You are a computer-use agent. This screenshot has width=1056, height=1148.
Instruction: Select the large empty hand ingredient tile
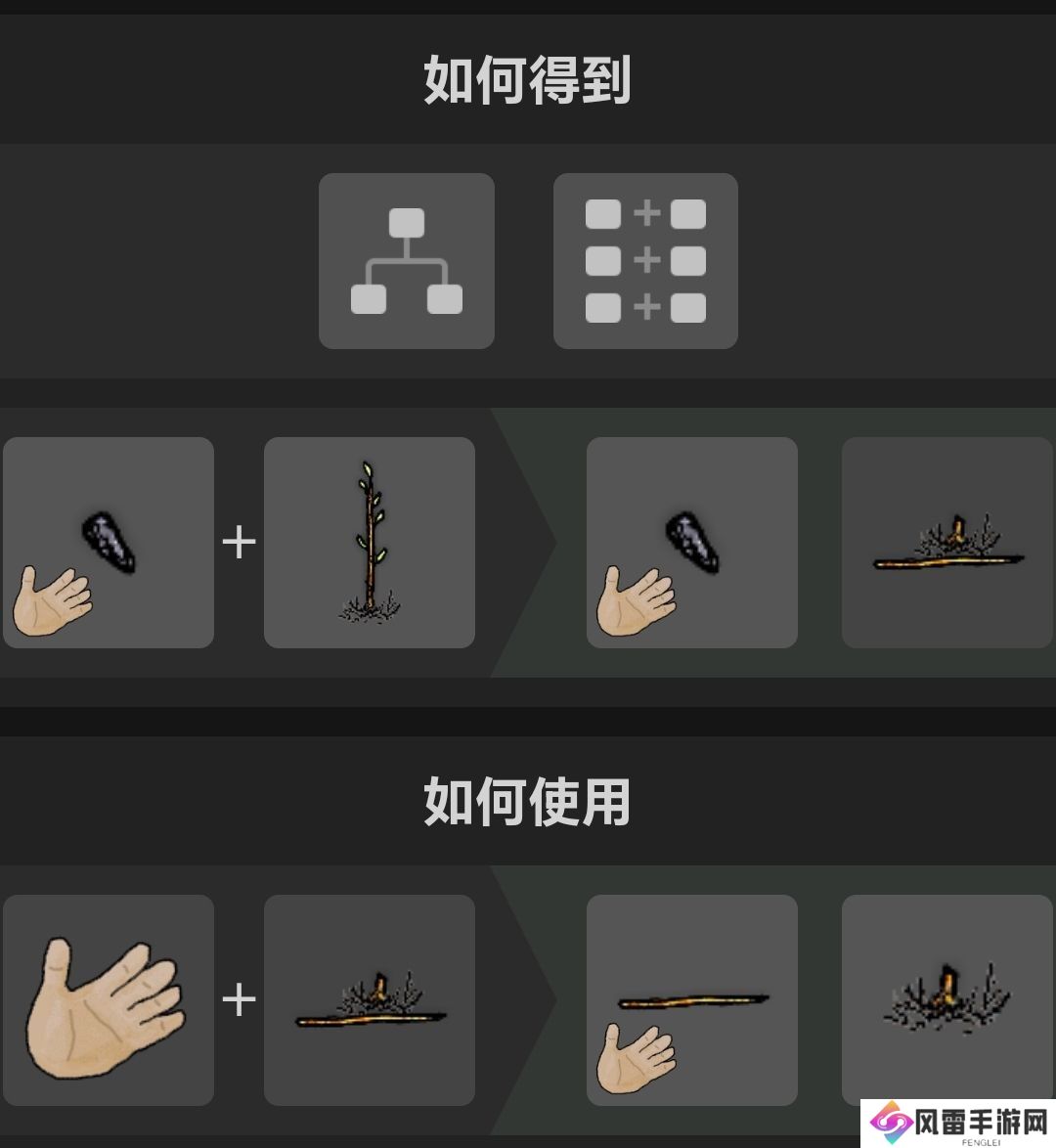click(109, 1000)
